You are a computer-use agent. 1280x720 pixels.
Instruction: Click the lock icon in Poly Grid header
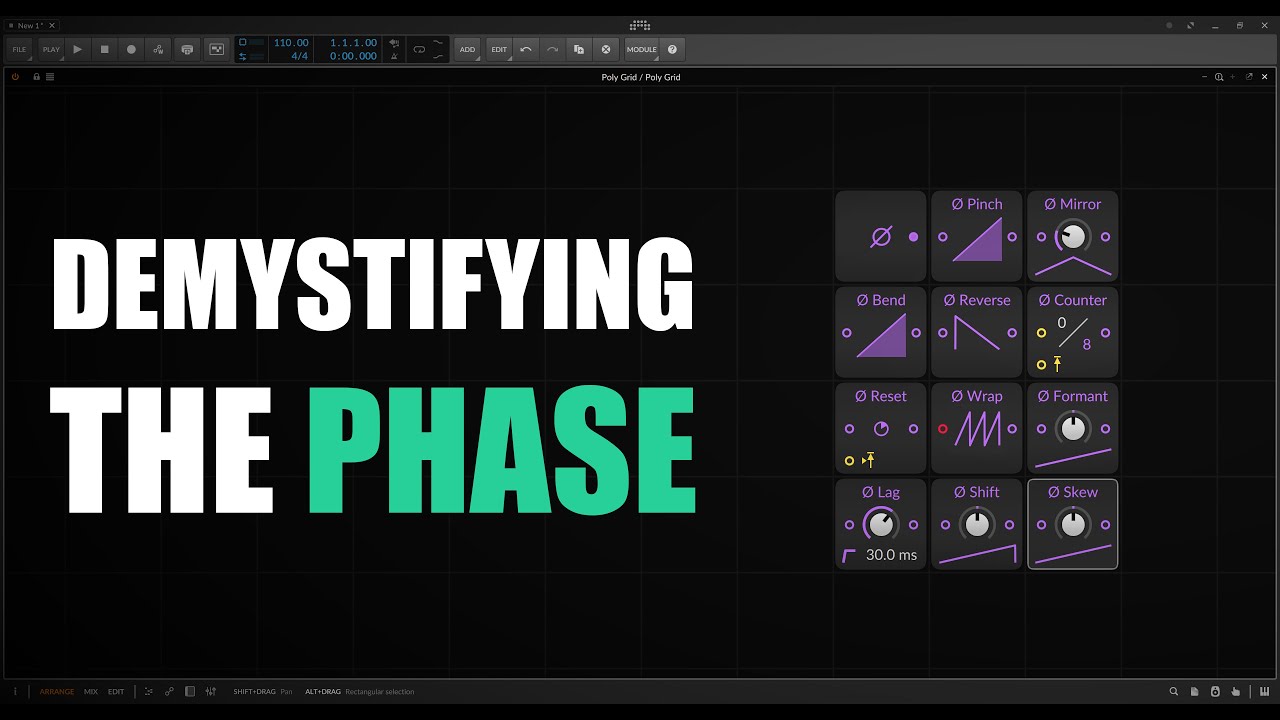[x=36, y=77]
